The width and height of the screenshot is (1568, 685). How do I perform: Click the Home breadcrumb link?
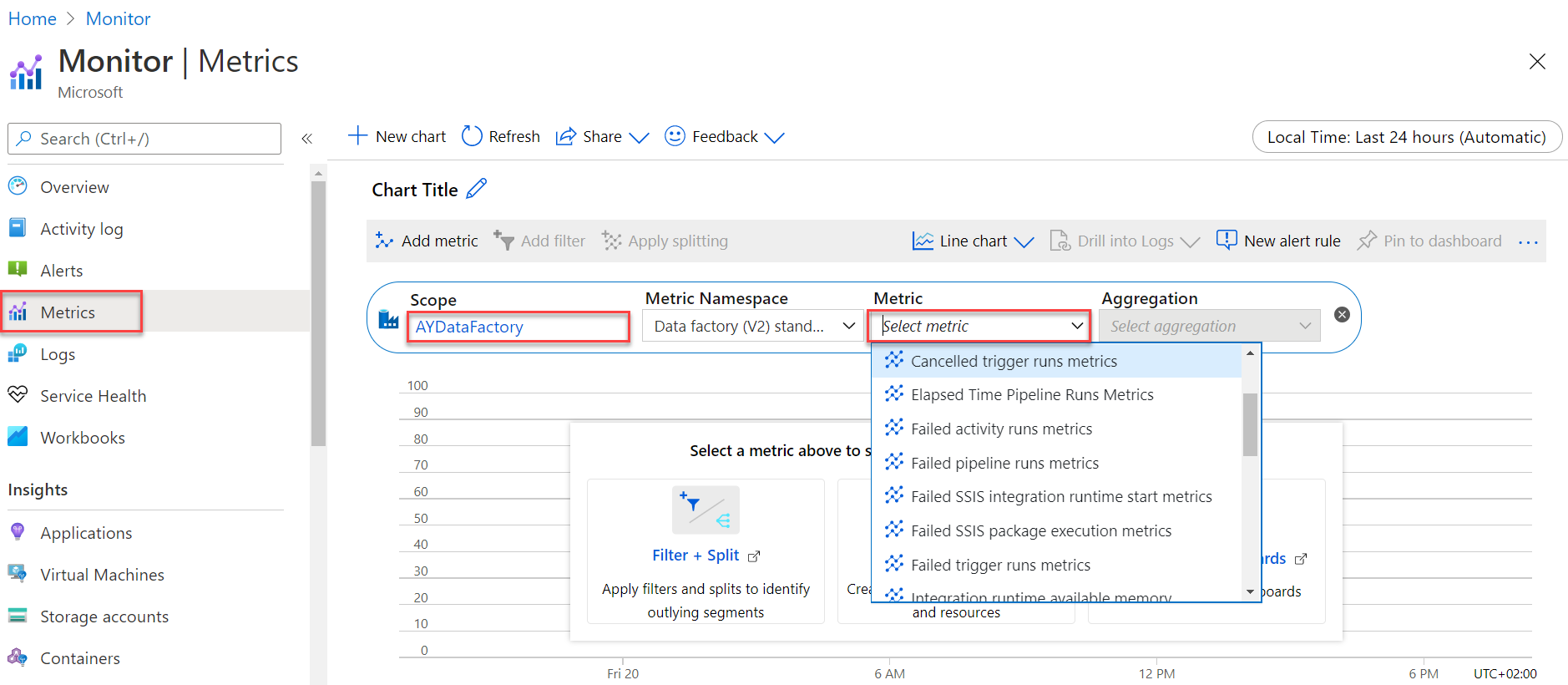point(33,18)
